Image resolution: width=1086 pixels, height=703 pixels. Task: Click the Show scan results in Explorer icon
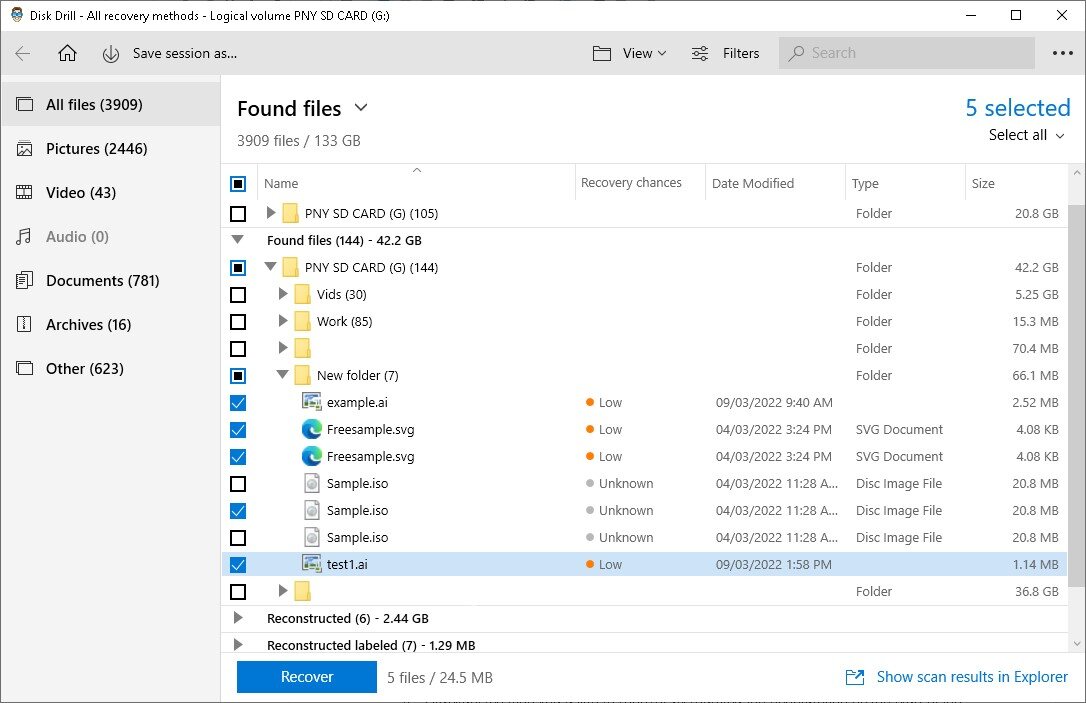(855, 678)
